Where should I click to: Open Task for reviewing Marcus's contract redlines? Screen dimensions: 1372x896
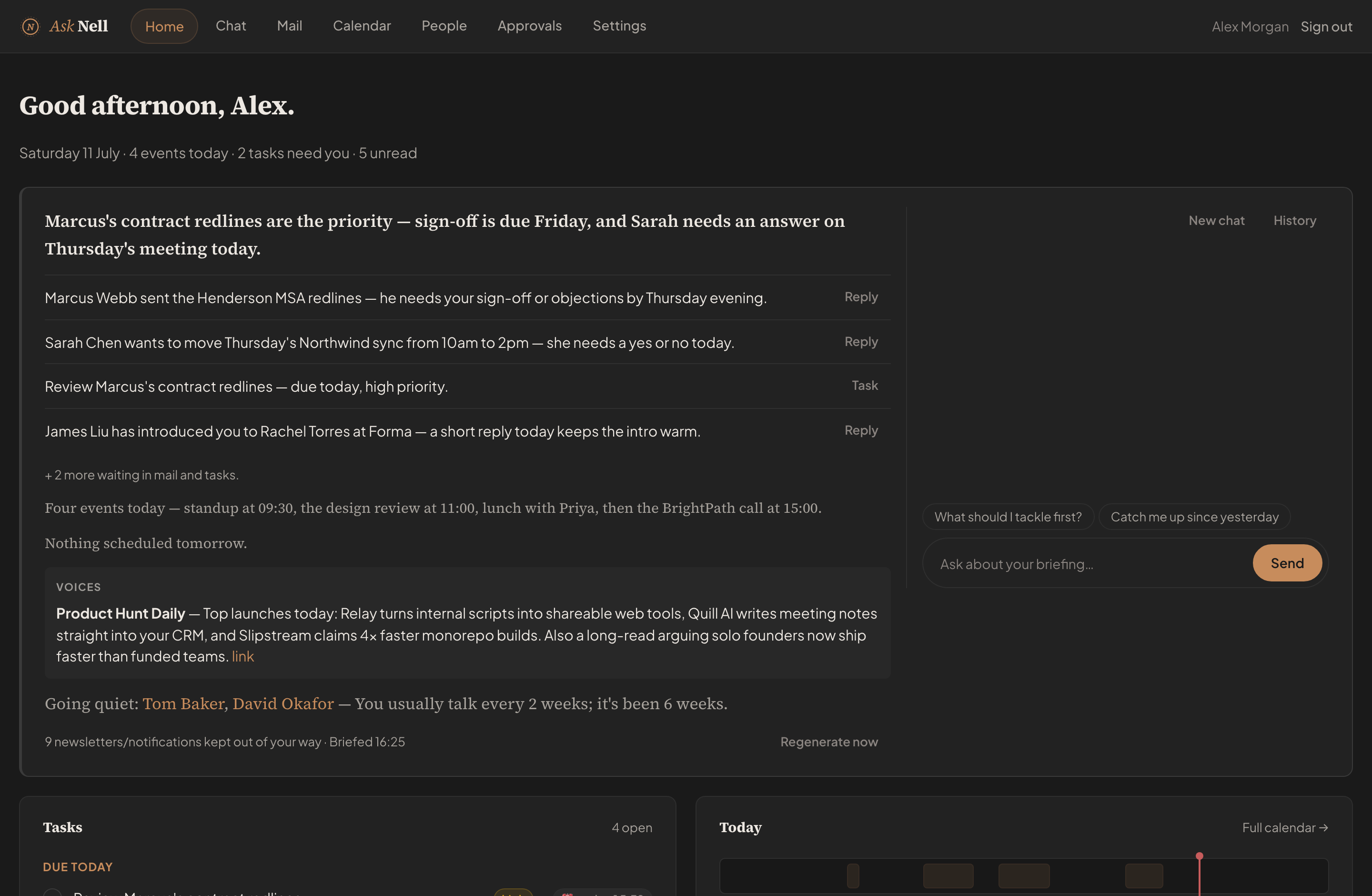865,386
